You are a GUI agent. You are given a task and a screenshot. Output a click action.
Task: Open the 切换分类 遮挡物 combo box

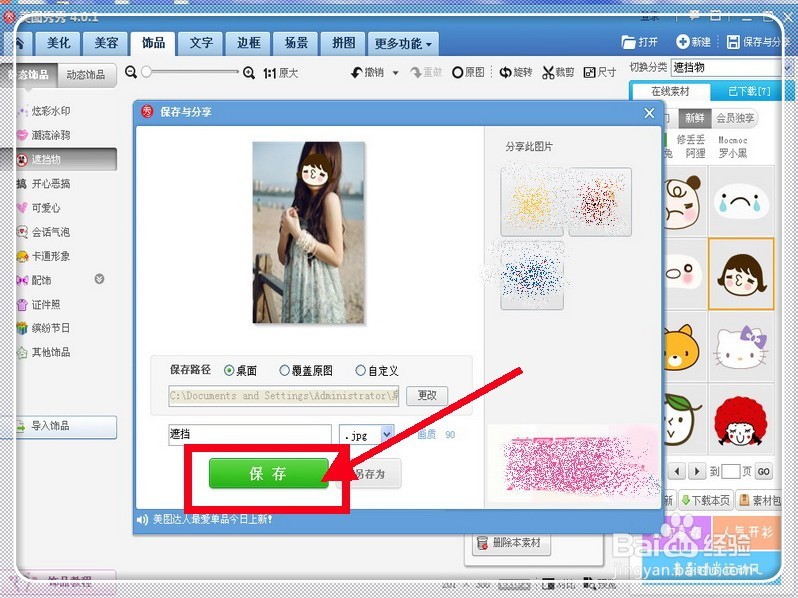728,67
